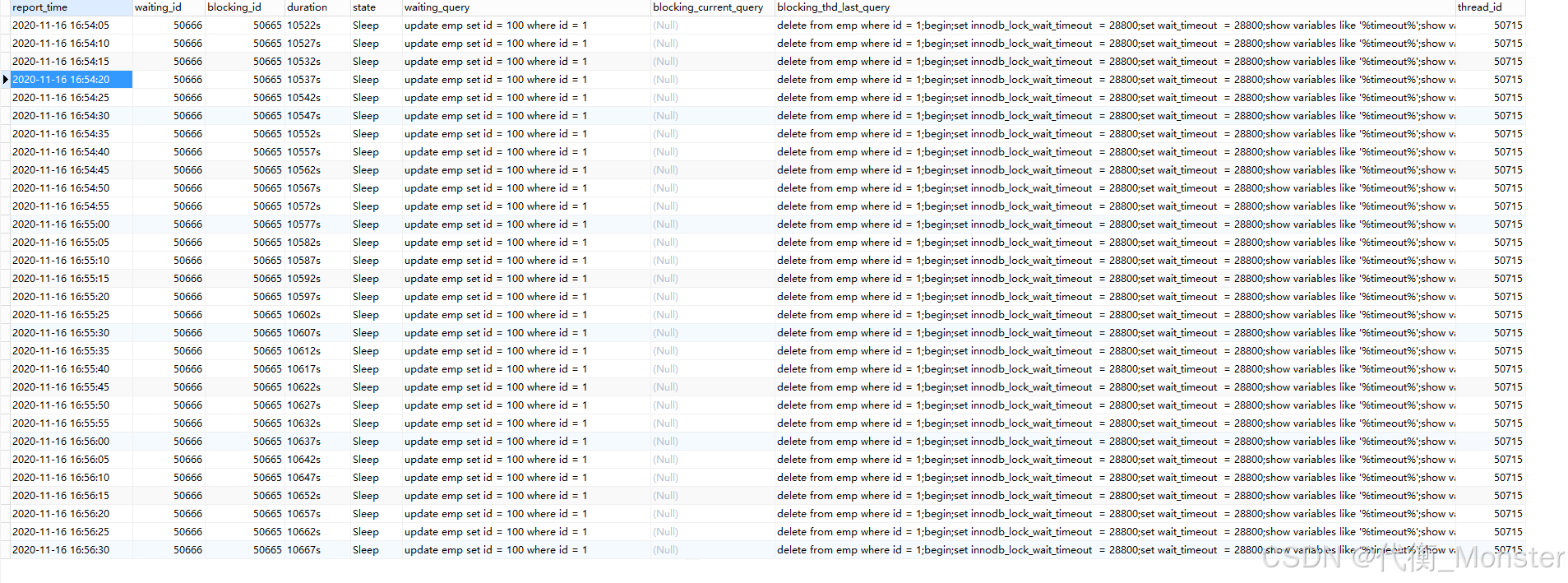
Task: Select report_time cell 2020-11-16 16:54:15
Action: click(71, 62)
